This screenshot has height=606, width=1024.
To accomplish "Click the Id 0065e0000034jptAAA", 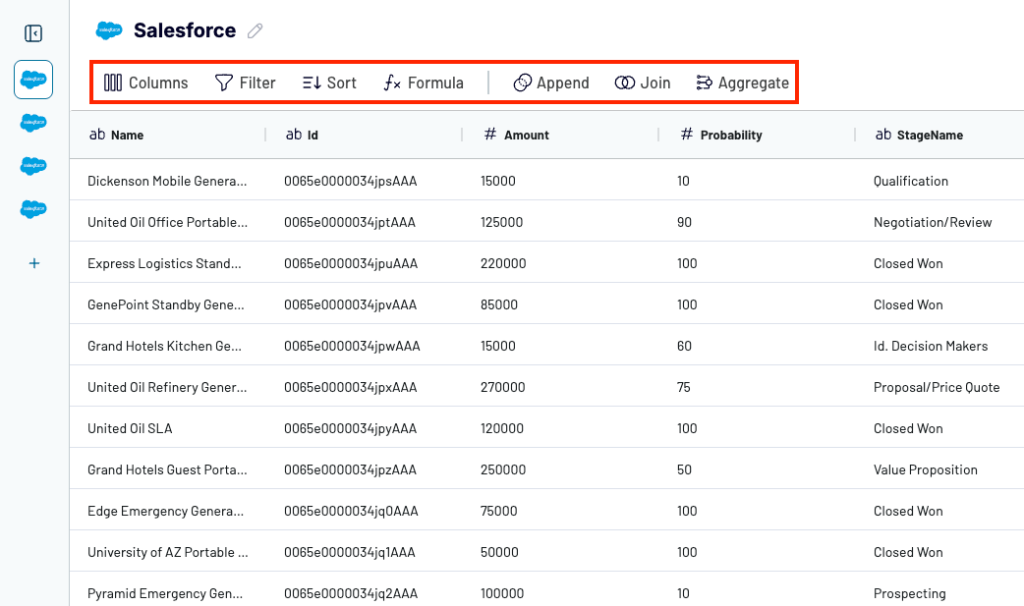I will [350, 222].
